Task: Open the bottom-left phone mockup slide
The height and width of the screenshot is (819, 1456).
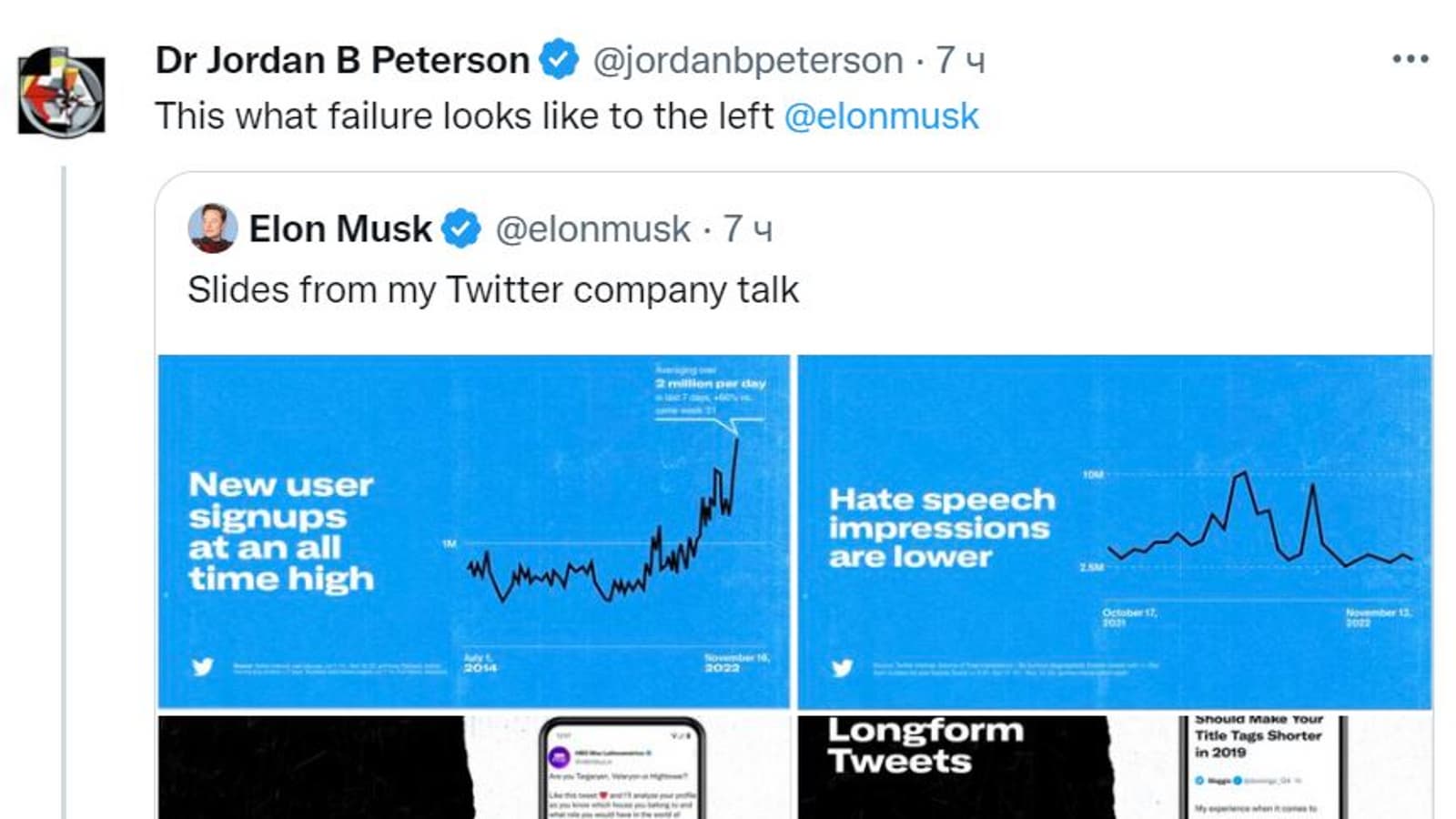Action: (473, 767)
